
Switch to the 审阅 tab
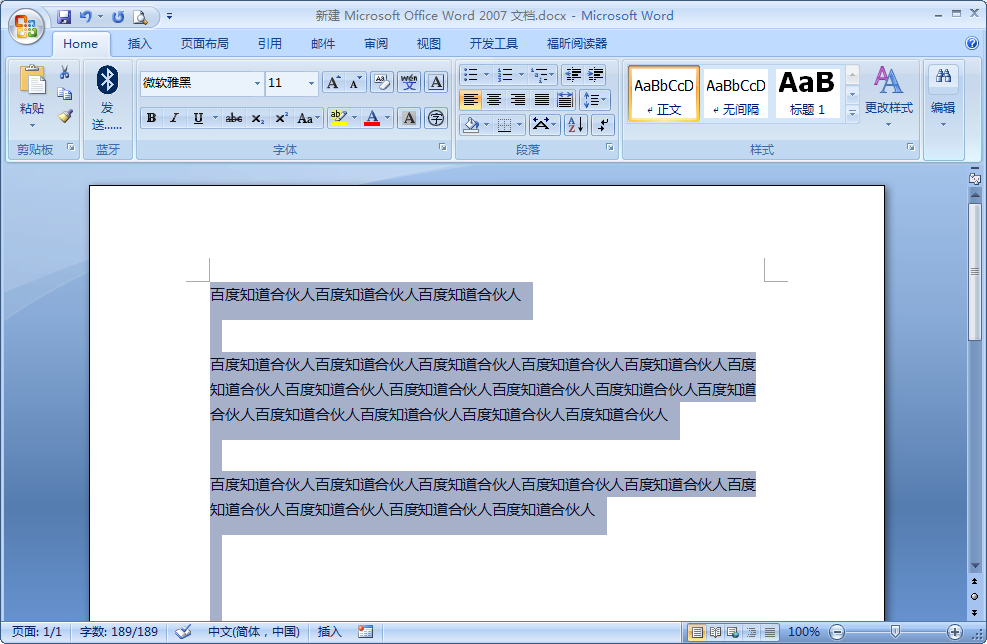[x=376, y=43]
